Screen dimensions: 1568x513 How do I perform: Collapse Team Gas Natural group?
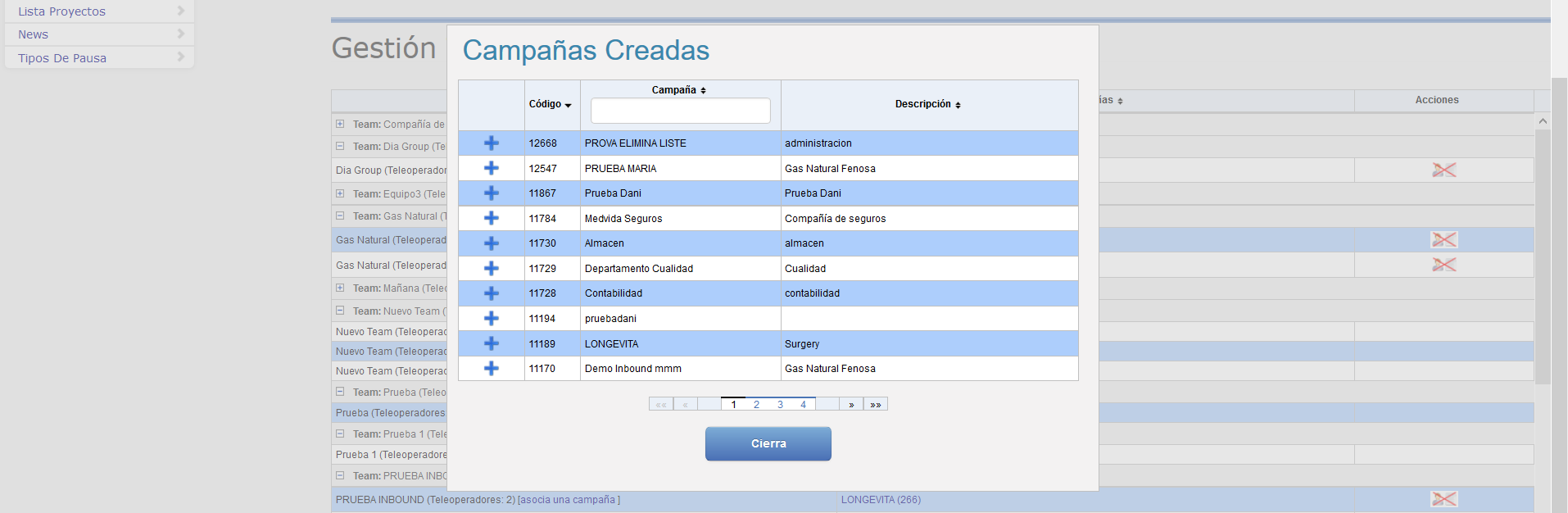tap(340, 216)
